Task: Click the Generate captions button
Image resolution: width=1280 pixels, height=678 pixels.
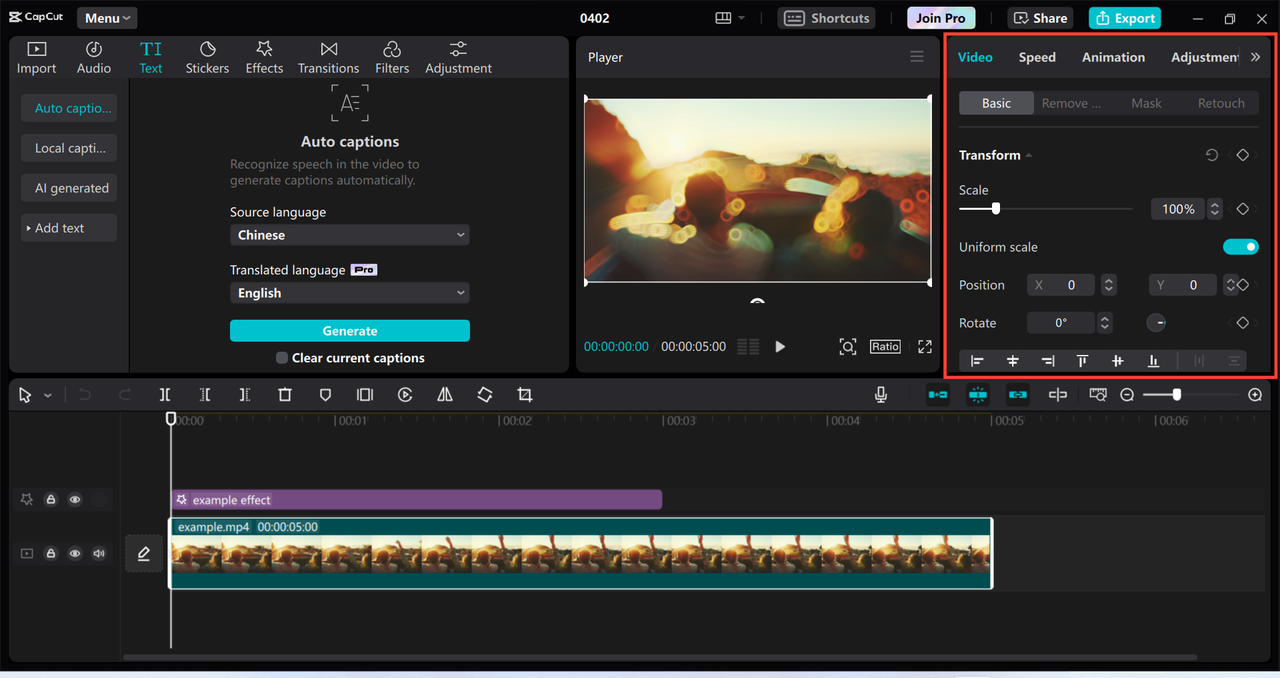Action: 350,331
